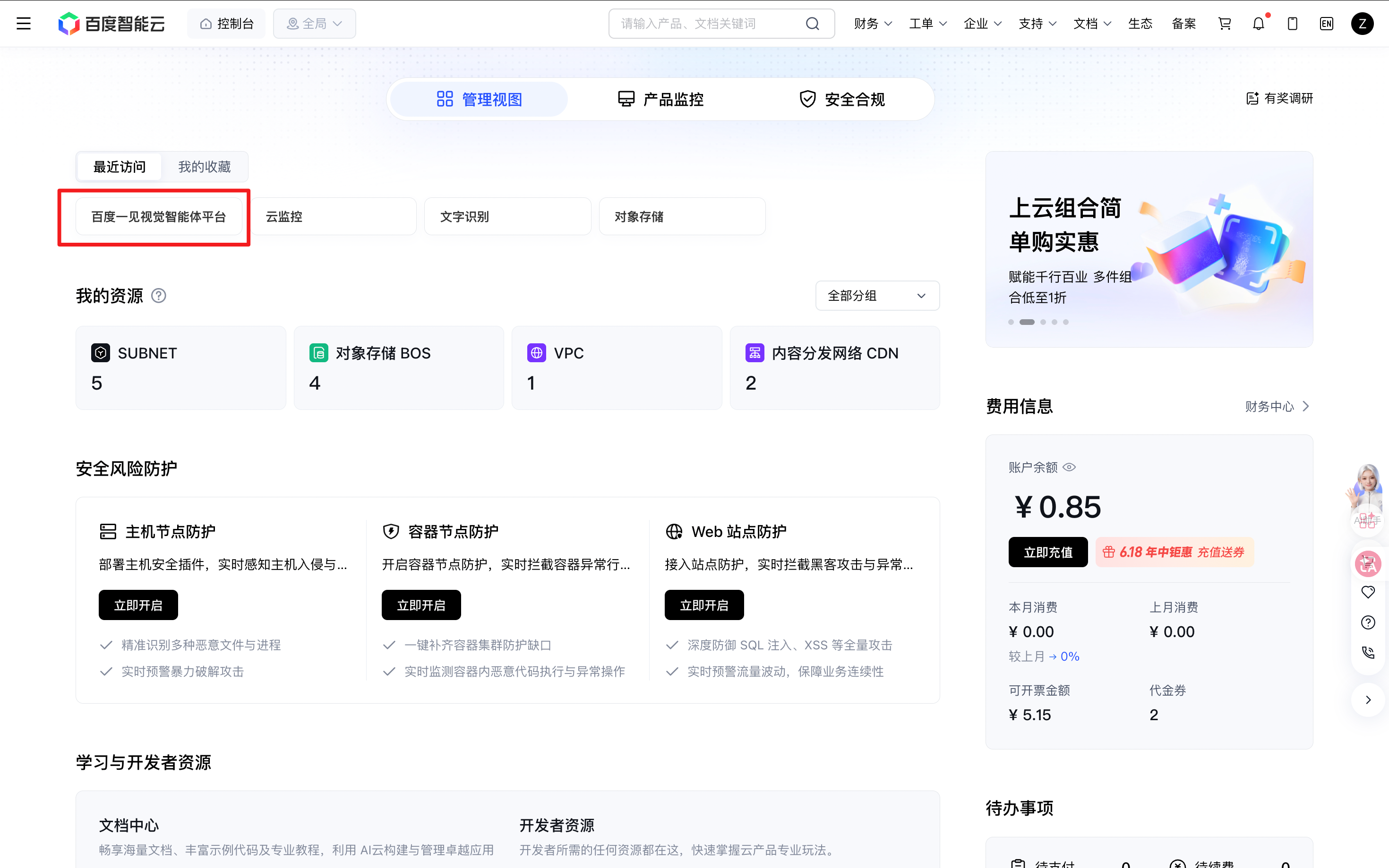The image size is (1389, 868).
Task: Open the 文字识别 shortcut
Action: tap(507, 216)
